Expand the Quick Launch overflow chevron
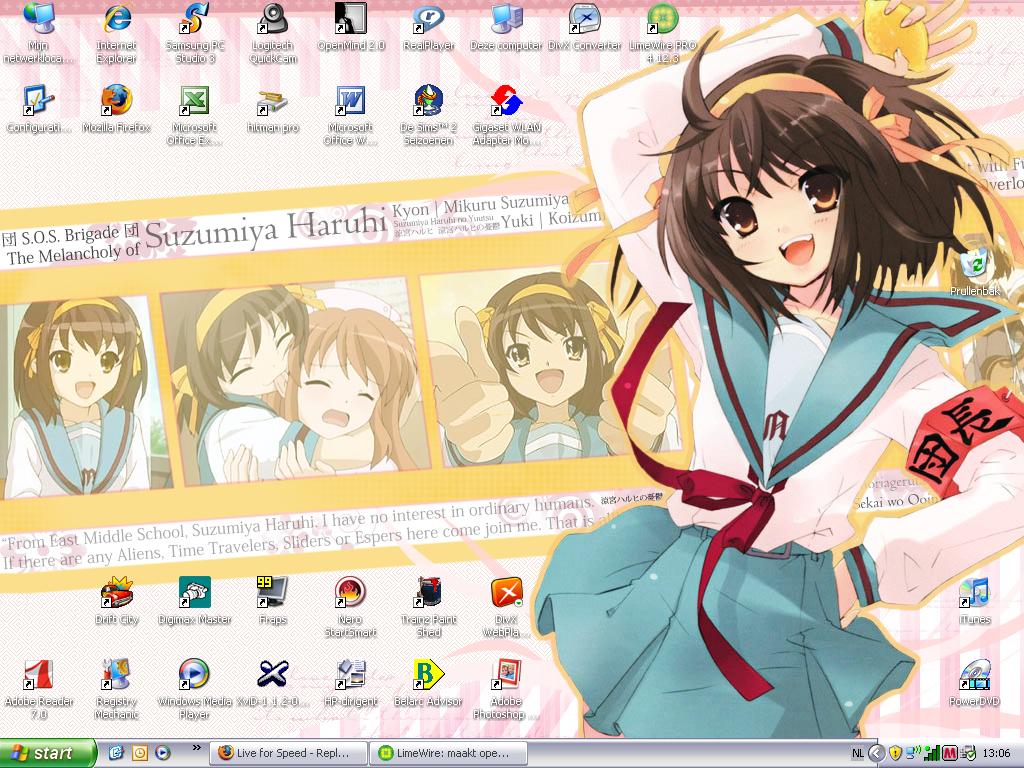The image size is (1024, 768). [x=197, y=748]
